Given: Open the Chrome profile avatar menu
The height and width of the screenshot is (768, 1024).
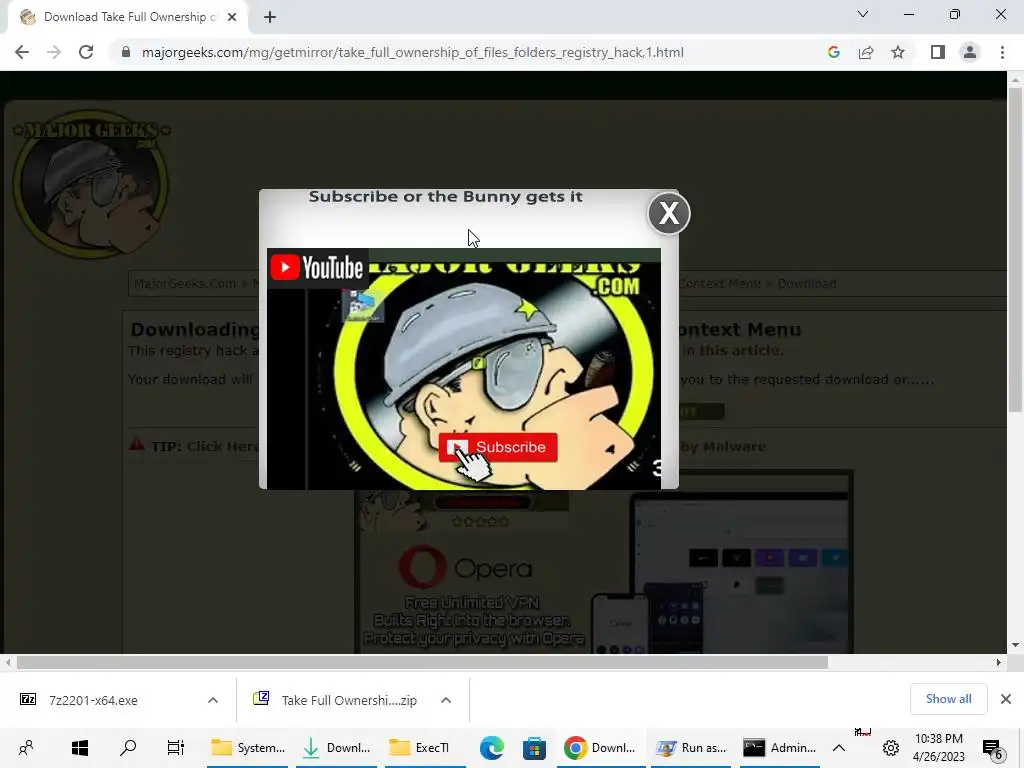Looking at the screenshot, I should (970, 52).
